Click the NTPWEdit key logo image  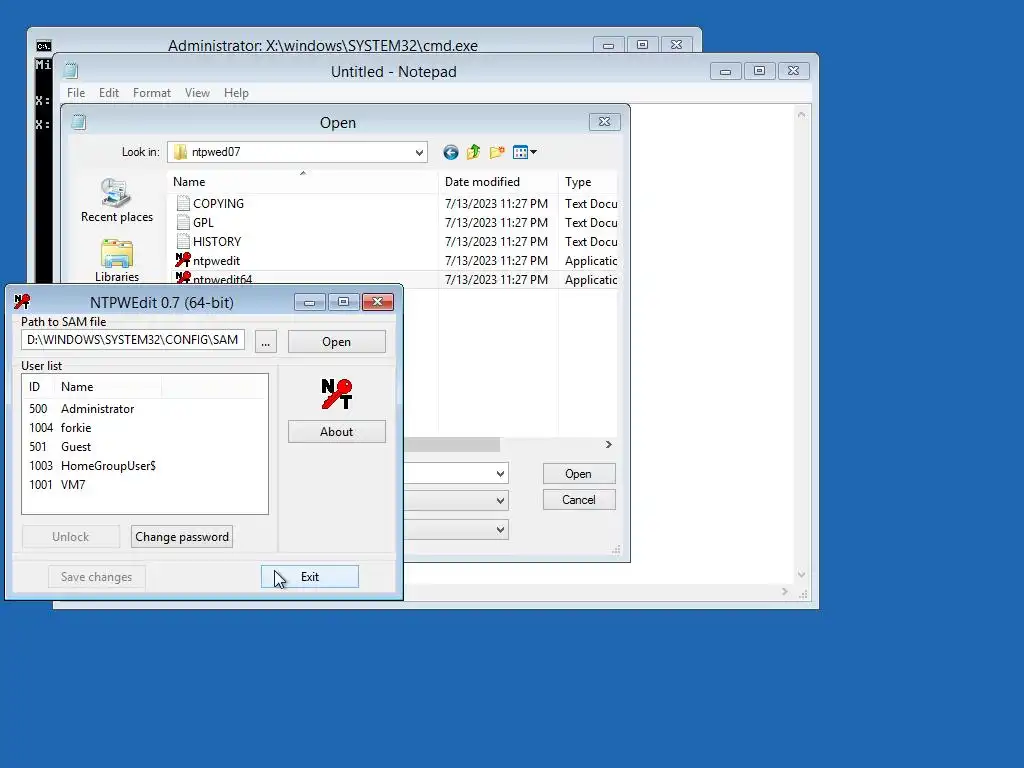[x=336, y=394]
